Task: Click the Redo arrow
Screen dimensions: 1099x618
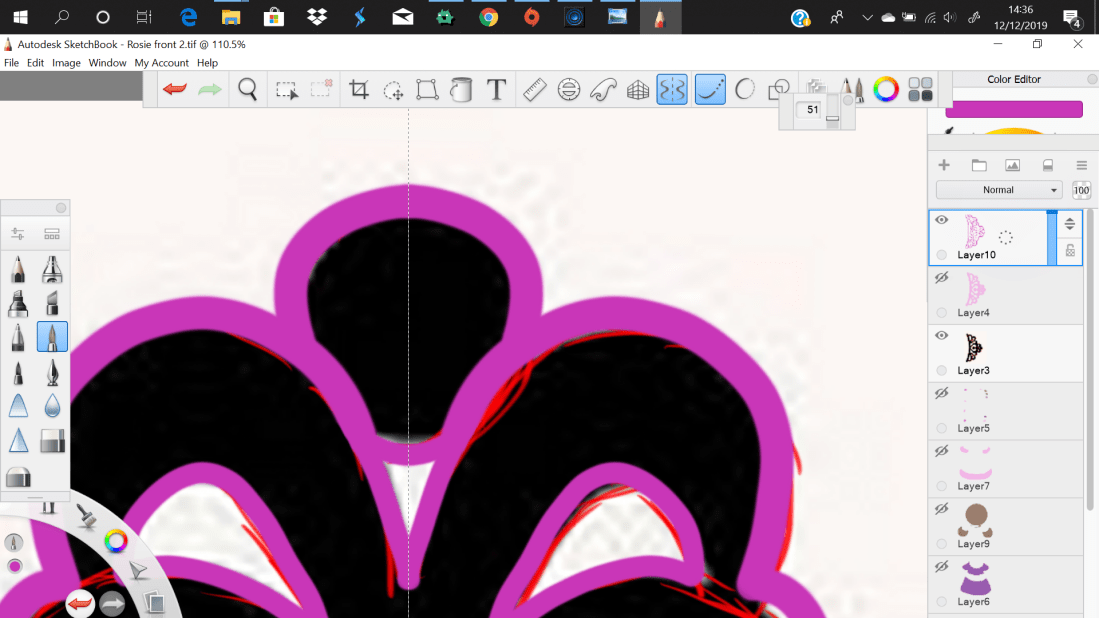Action: (207, 89)
